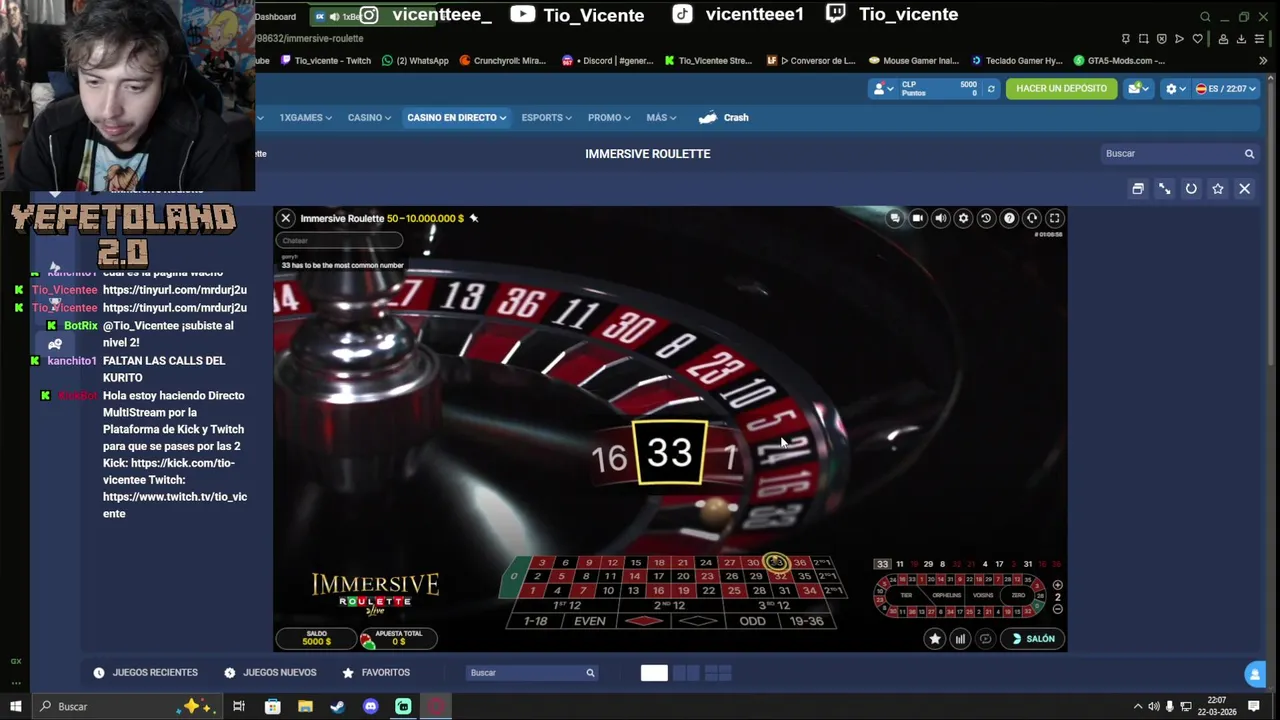Refresh the CLP balance

(x=991, y=89)
